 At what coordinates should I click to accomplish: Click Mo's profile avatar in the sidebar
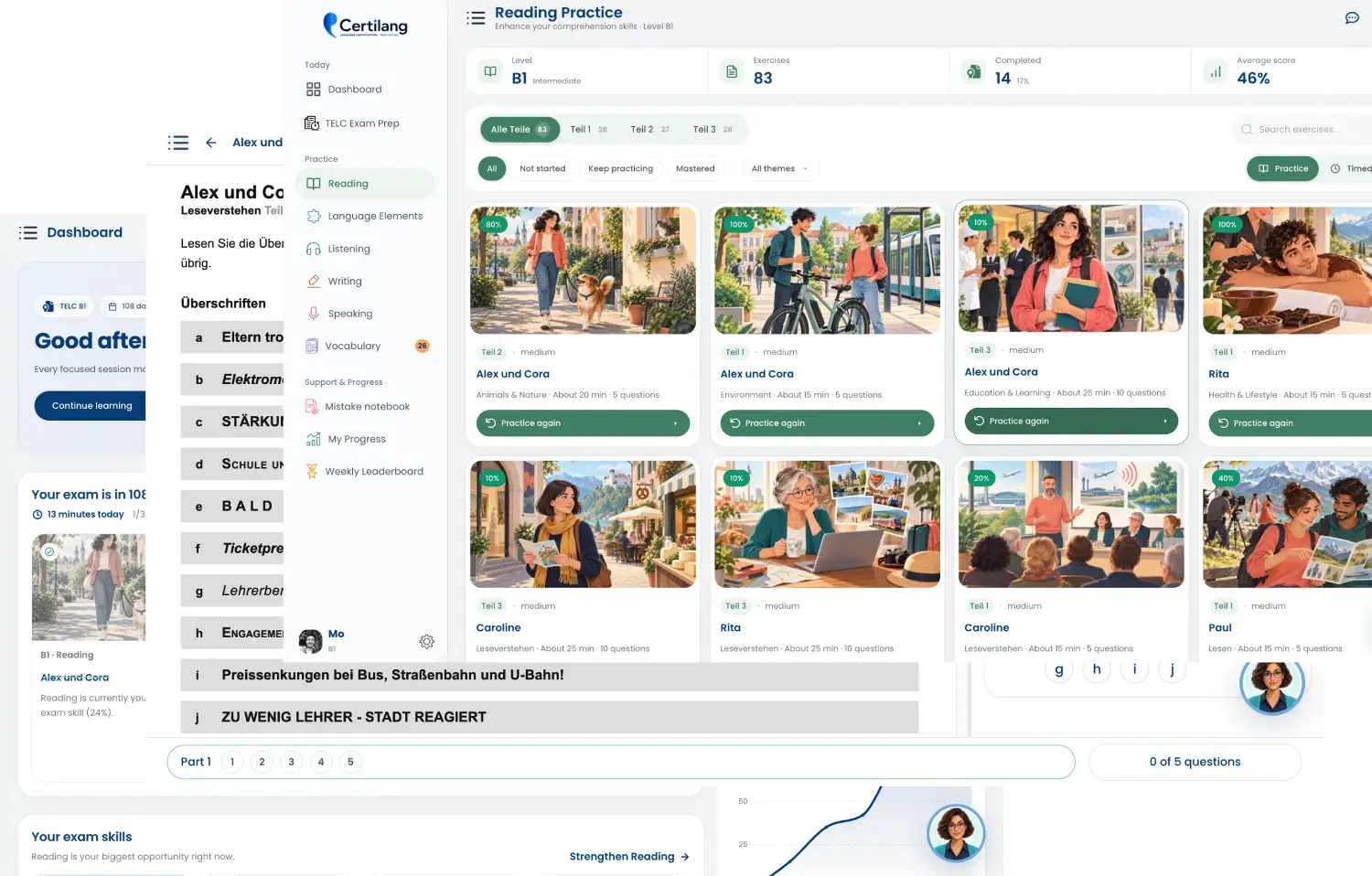311,641
